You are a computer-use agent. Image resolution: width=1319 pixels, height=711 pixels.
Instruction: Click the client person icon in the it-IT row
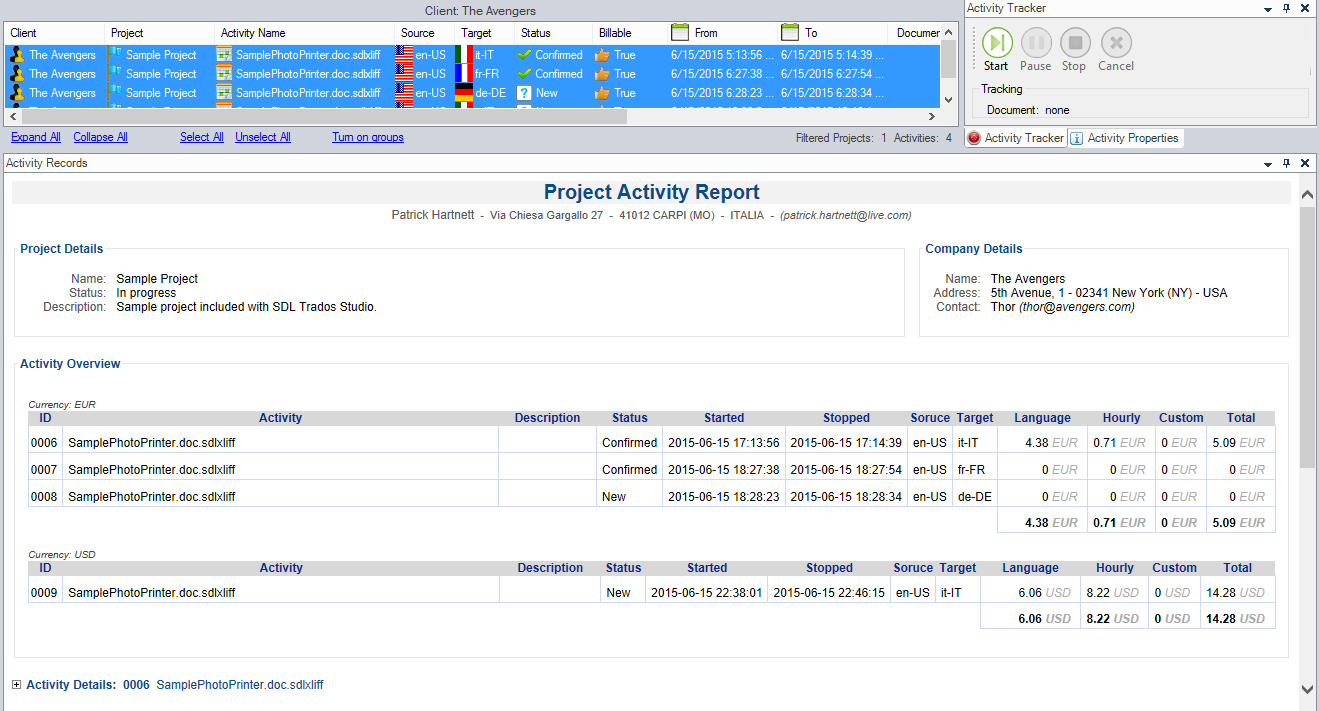coord(17,55)
